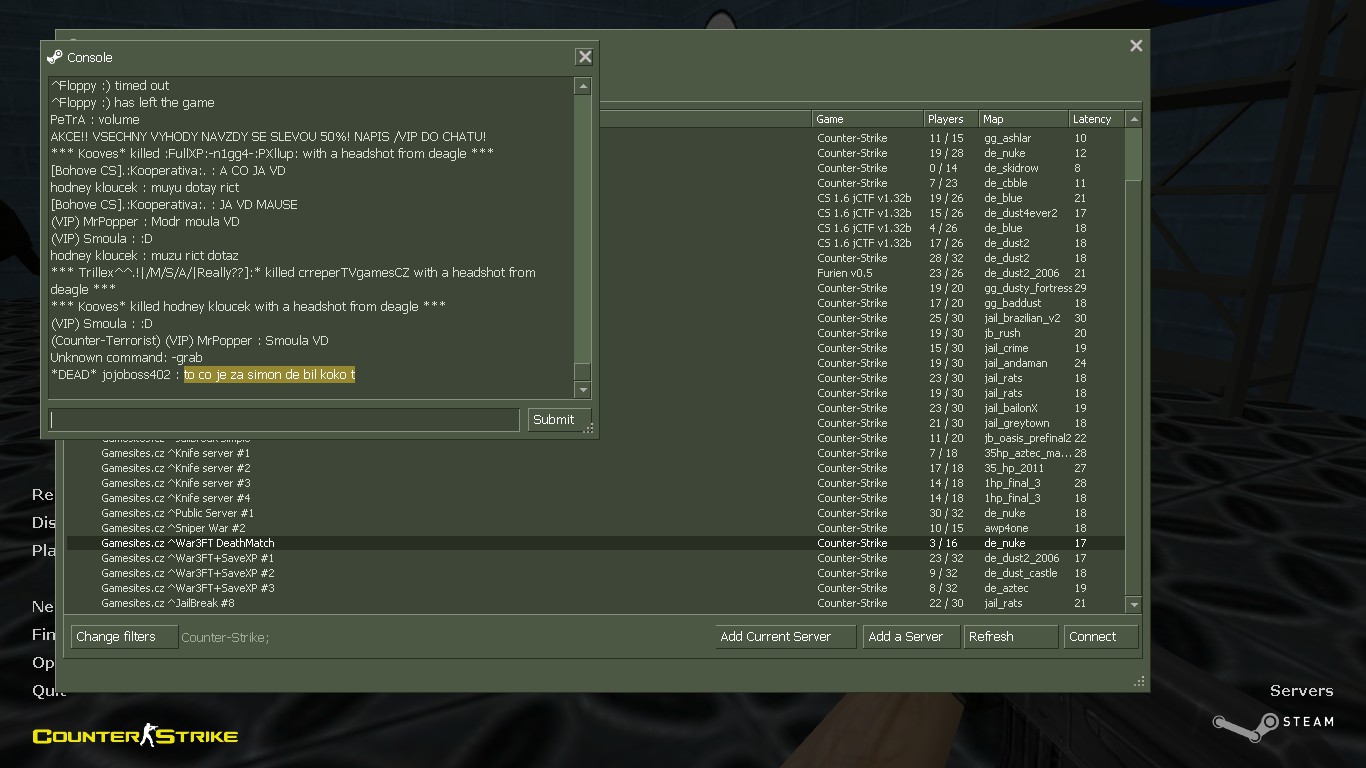Refresh the server list

coord(1011,637)
